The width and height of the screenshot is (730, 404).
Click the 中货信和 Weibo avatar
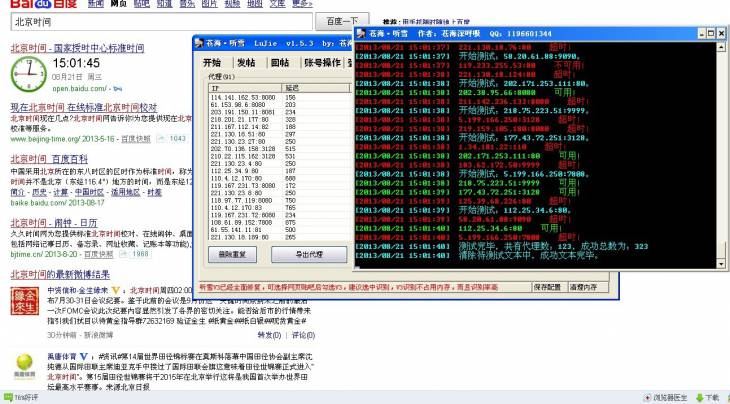pos(25,301)
